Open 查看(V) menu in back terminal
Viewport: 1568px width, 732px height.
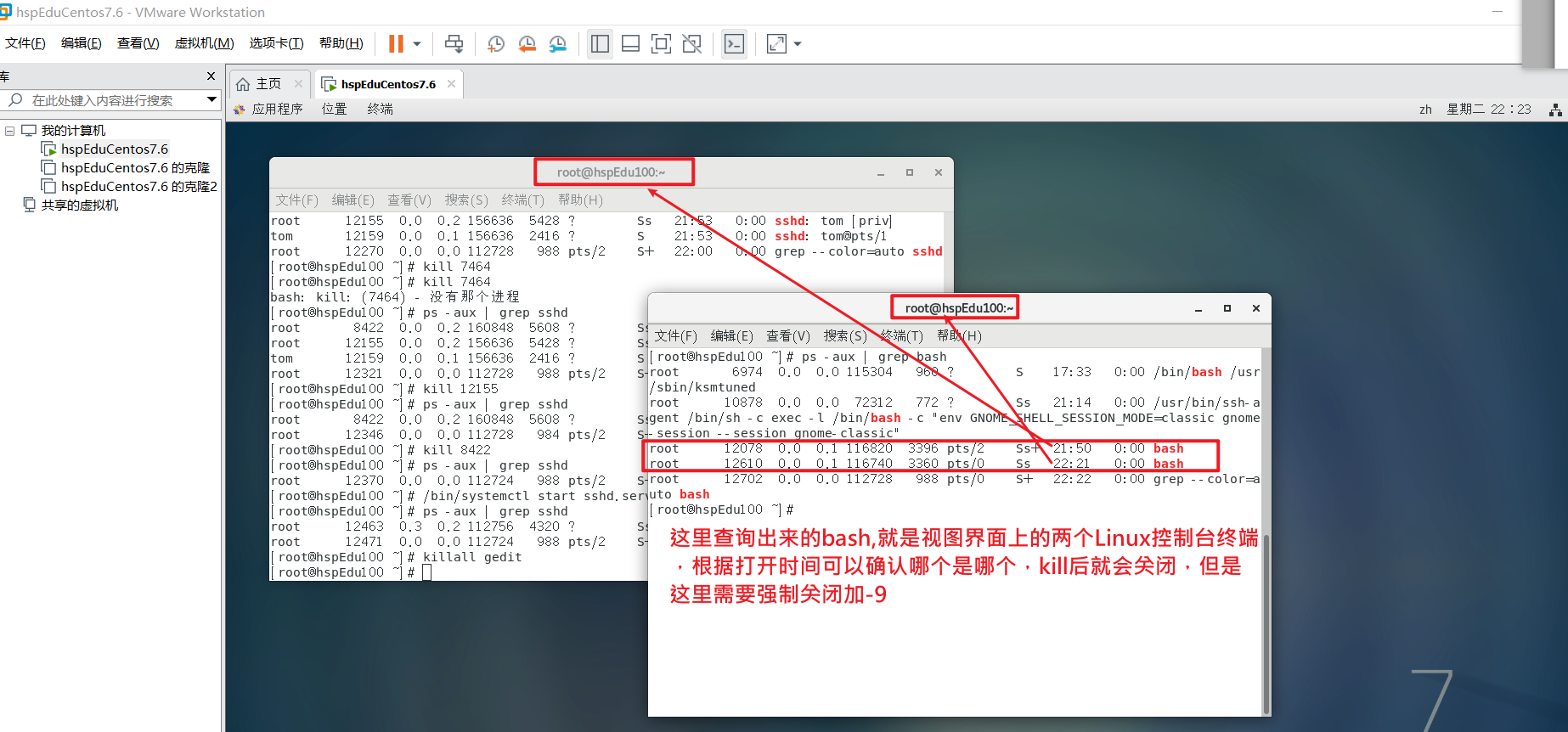click(409, 200)
